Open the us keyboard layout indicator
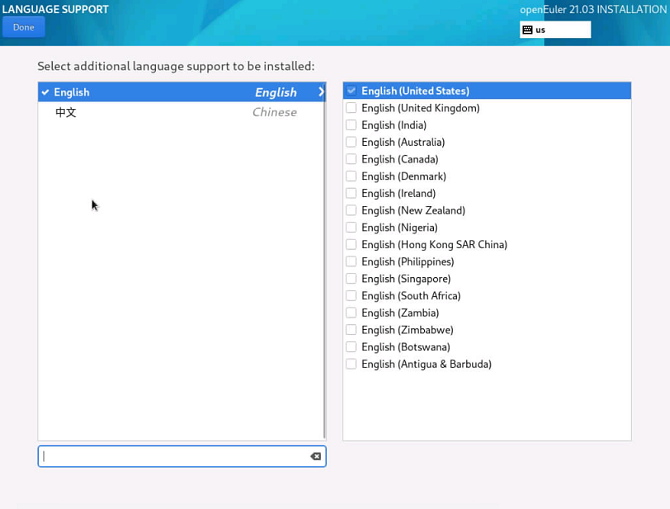Screen dimensions: 670x509 [x=555, y=30]
